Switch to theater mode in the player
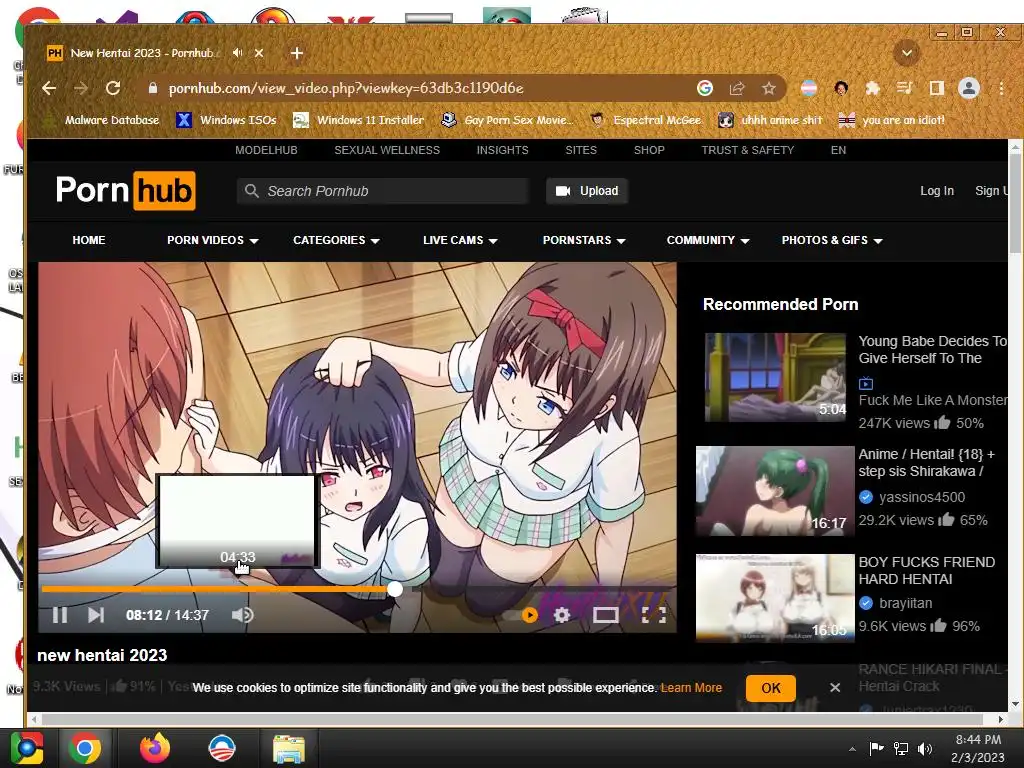This screenshot has height=768, width=1024. coord(605,615)
